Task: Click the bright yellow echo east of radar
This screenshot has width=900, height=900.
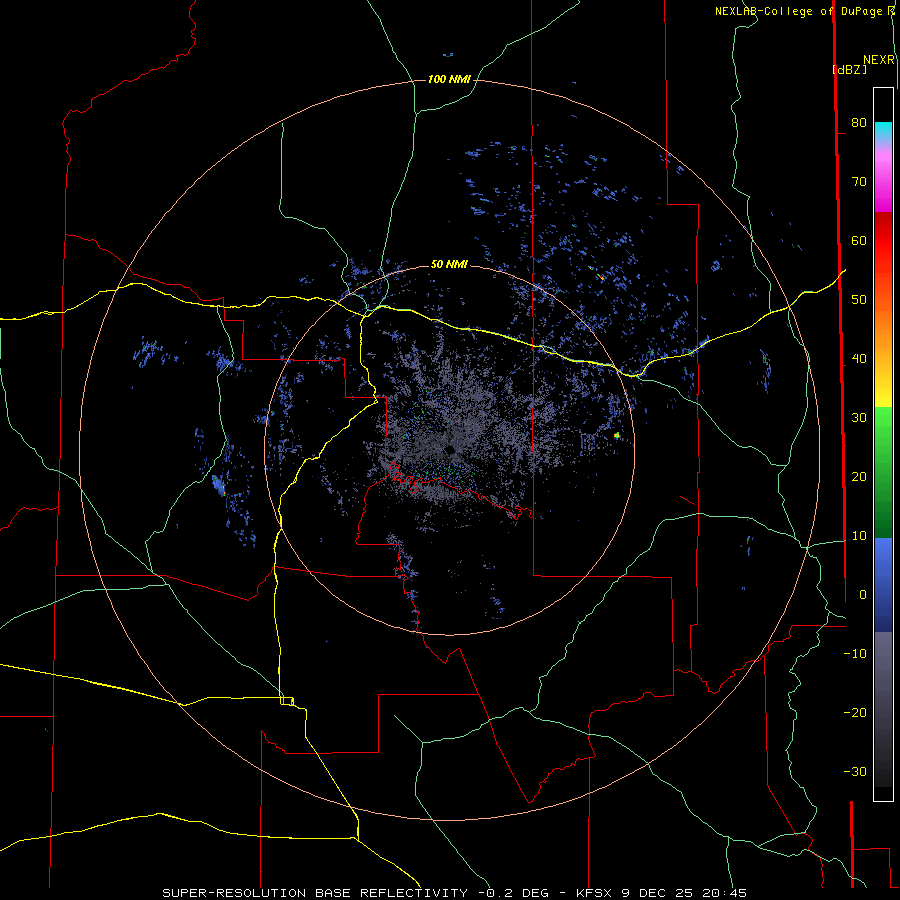Action: 617,436
